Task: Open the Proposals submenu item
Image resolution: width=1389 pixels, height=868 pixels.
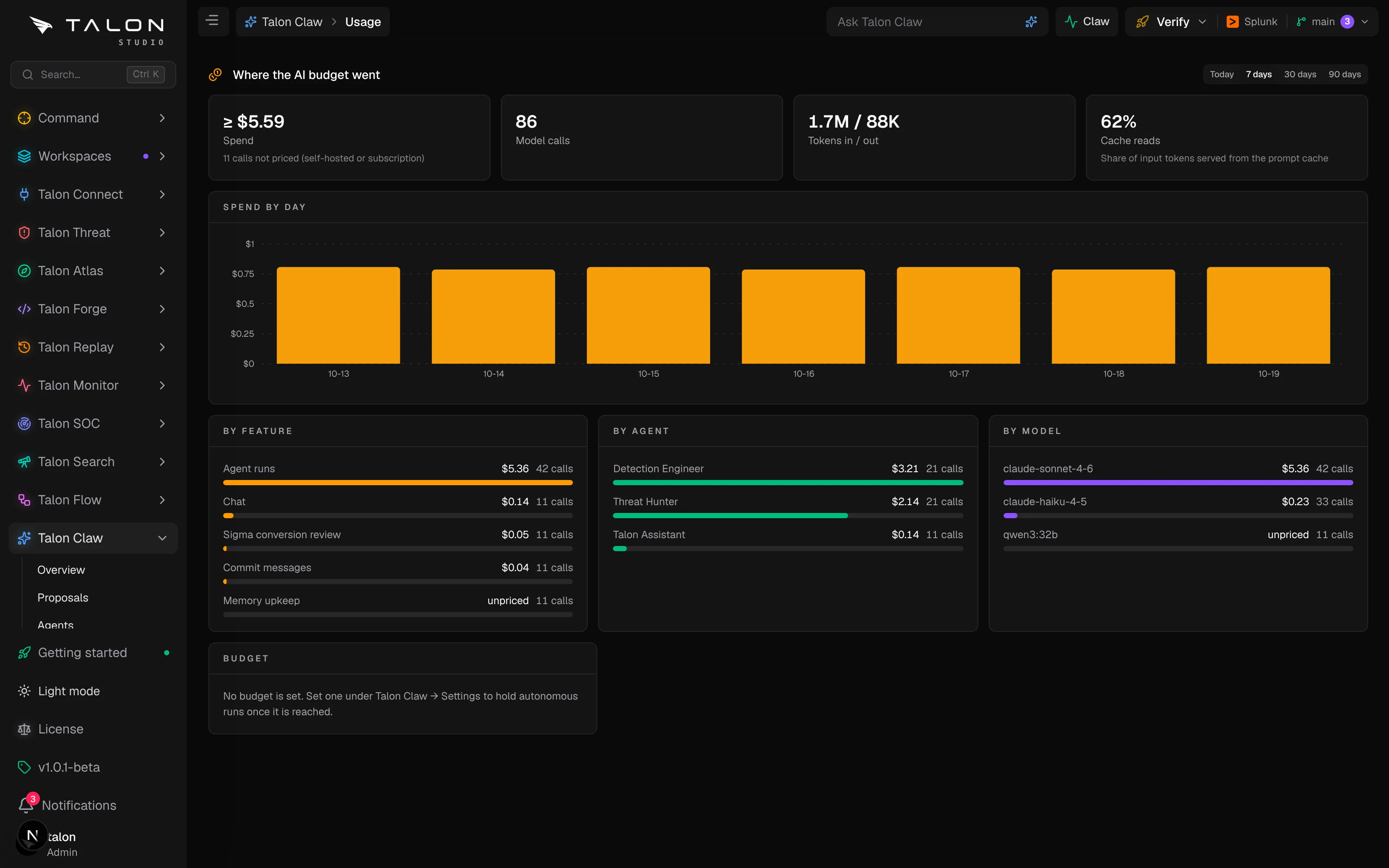Action: click(x=63, y=598)
